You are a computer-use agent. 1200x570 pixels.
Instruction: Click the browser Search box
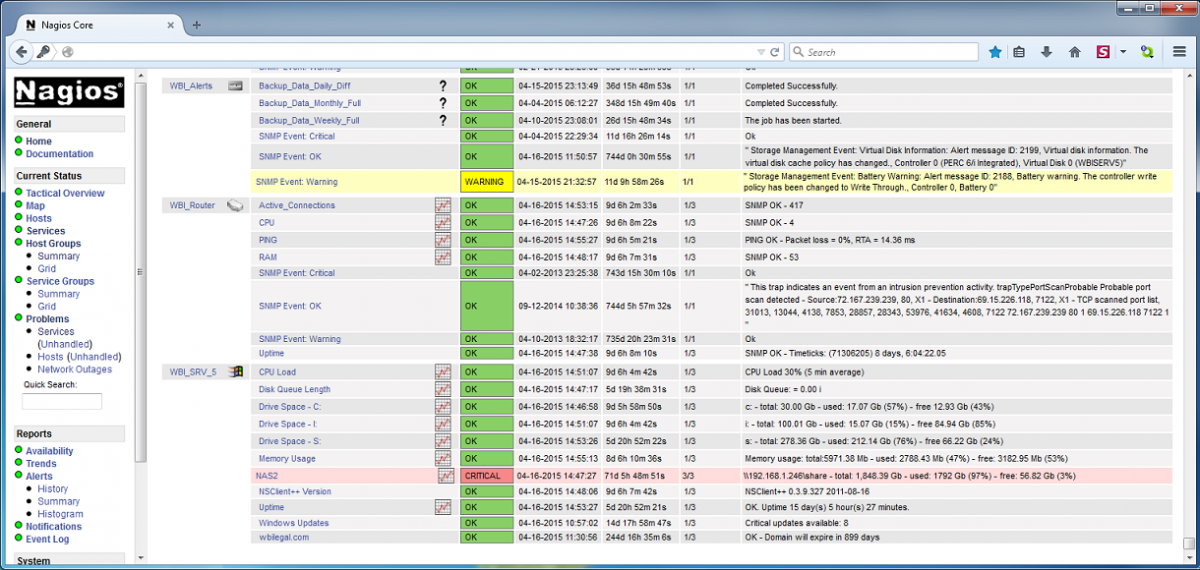pyautogui.click(x=884, y=52)
